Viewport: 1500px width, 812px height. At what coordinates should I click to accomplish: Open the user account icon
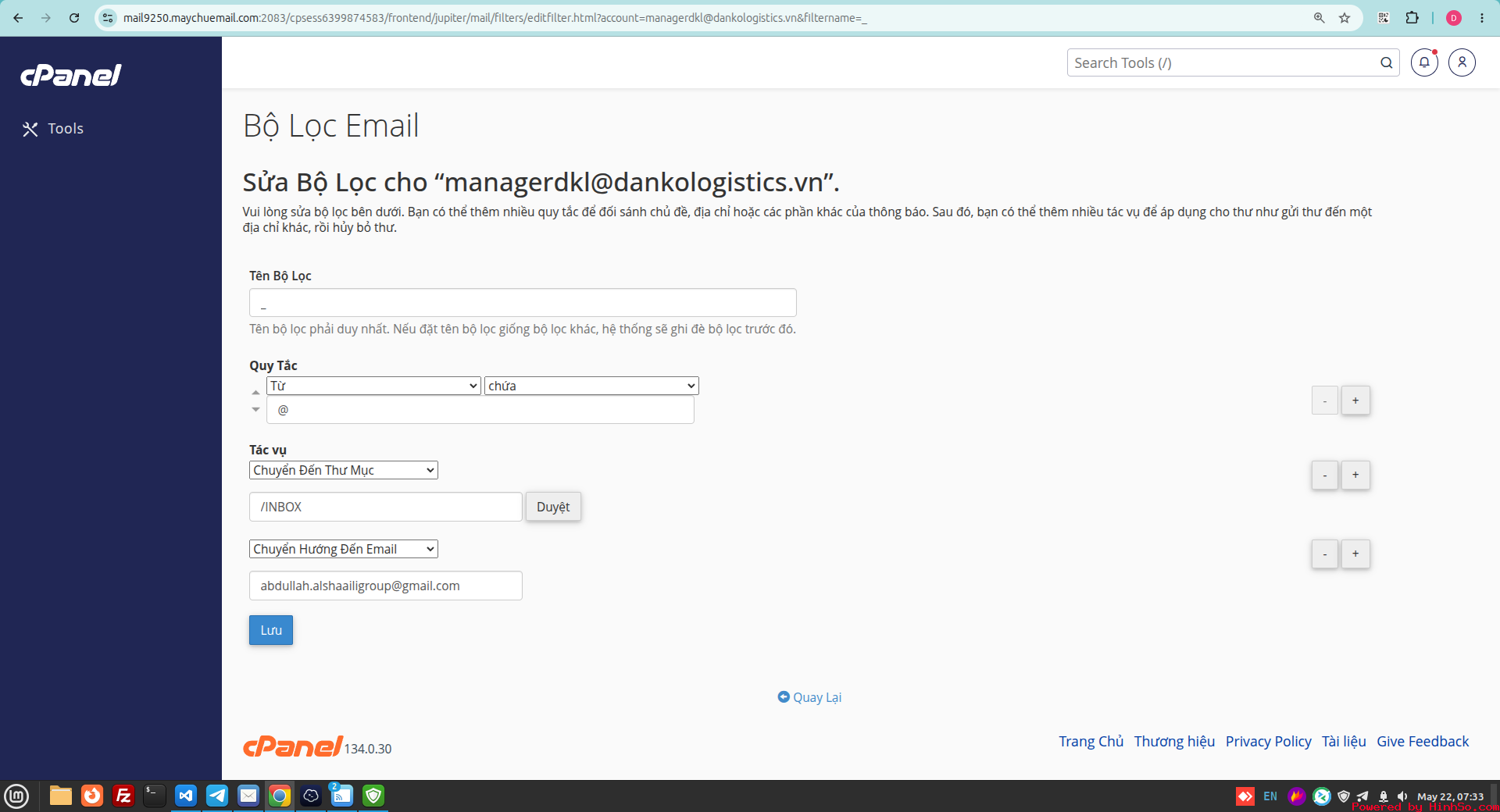click(x=1462, y=62)
